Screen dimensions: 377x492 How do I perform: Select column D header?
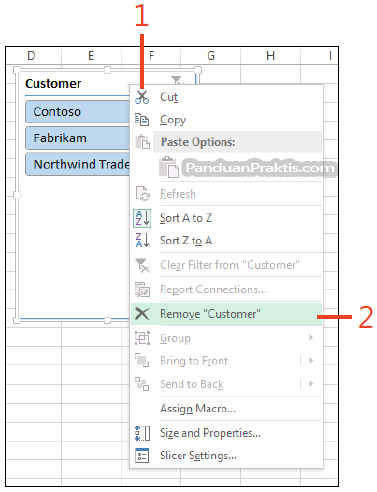point(31,55)
